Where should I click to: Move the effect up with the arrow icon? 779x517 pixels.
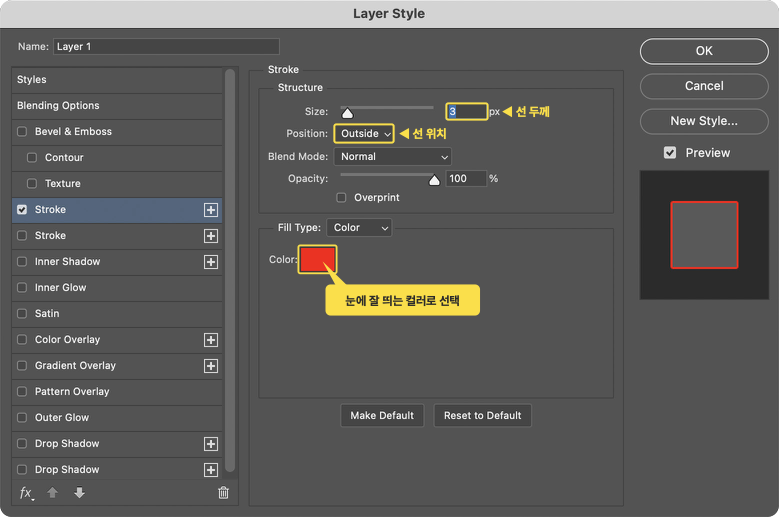[52, 492]
